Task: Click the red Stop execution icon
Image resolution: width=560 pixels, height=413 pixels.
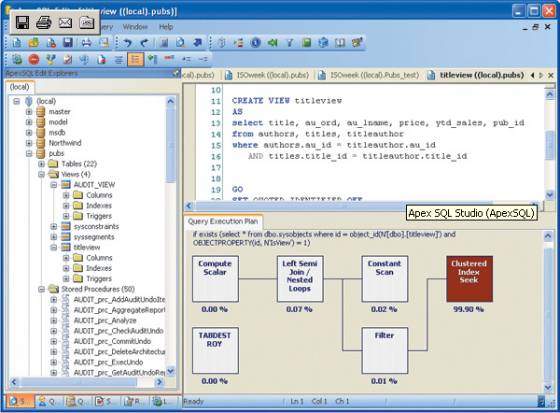Action: [34, 59]
